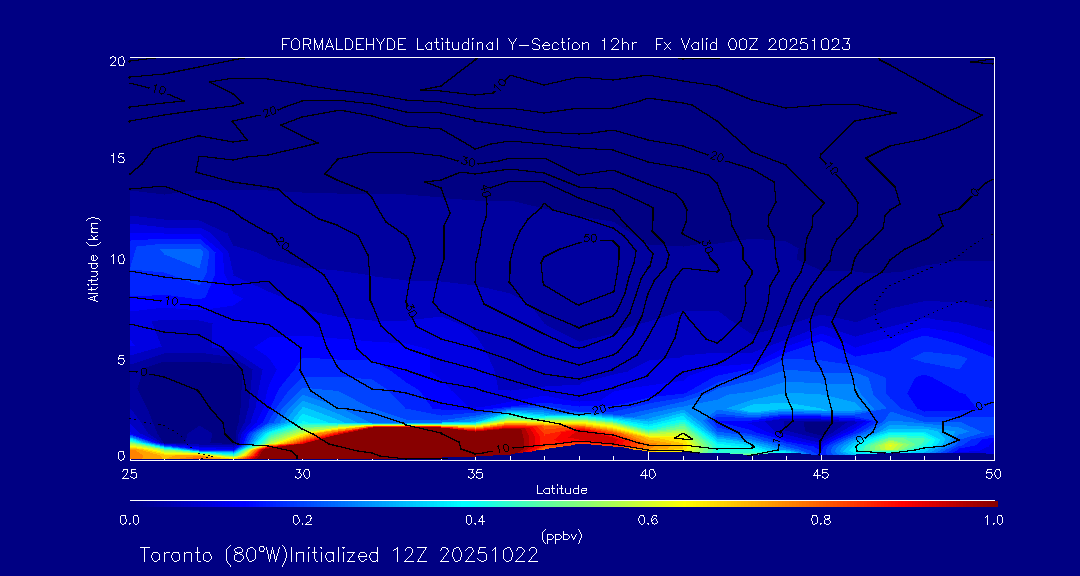
Task: Click the Altitude (km) y-axis label
Action: pyautogui.click(x=93, y=259)
